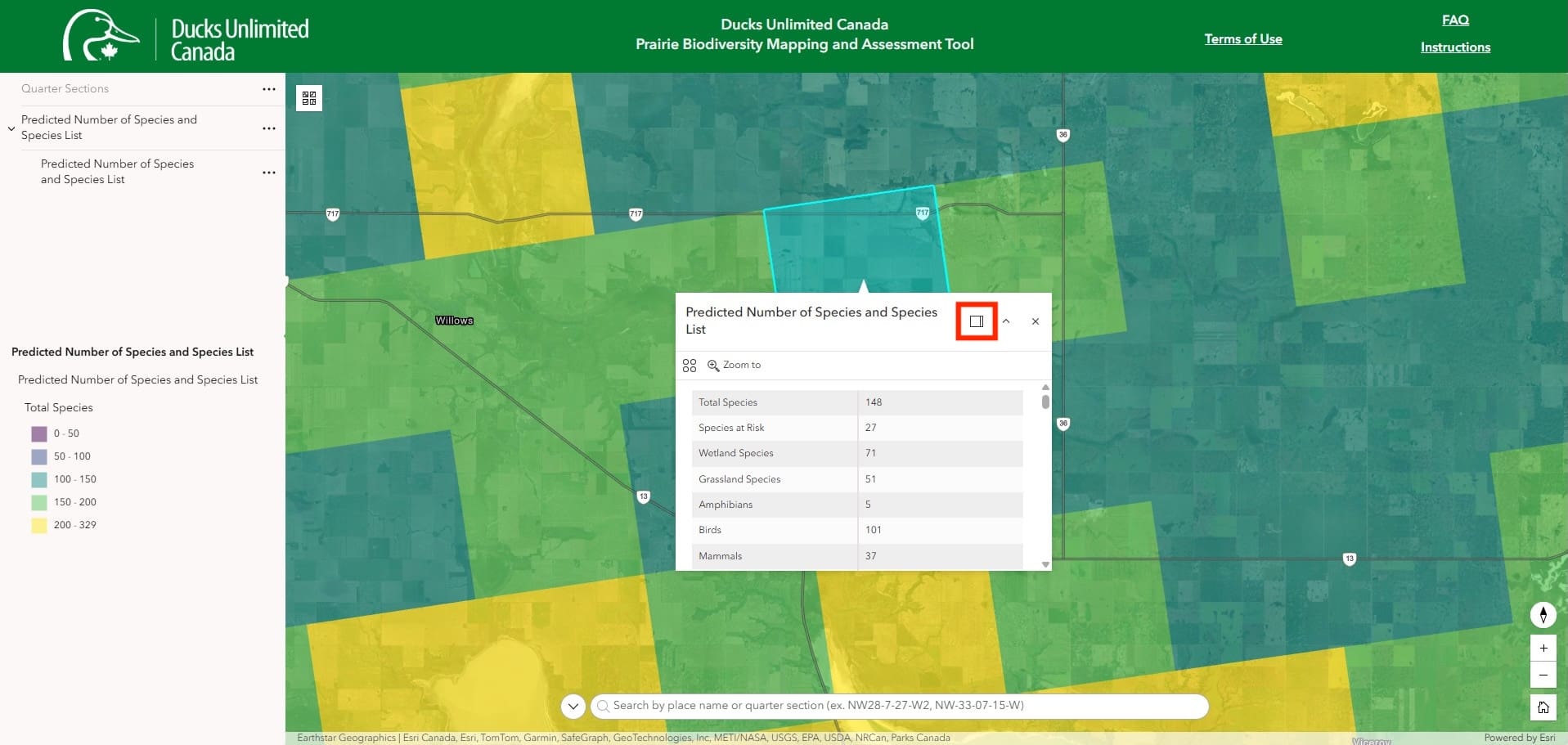Click the Powered by Esri attribution

pyautogui.click(x=1520, y=738)
